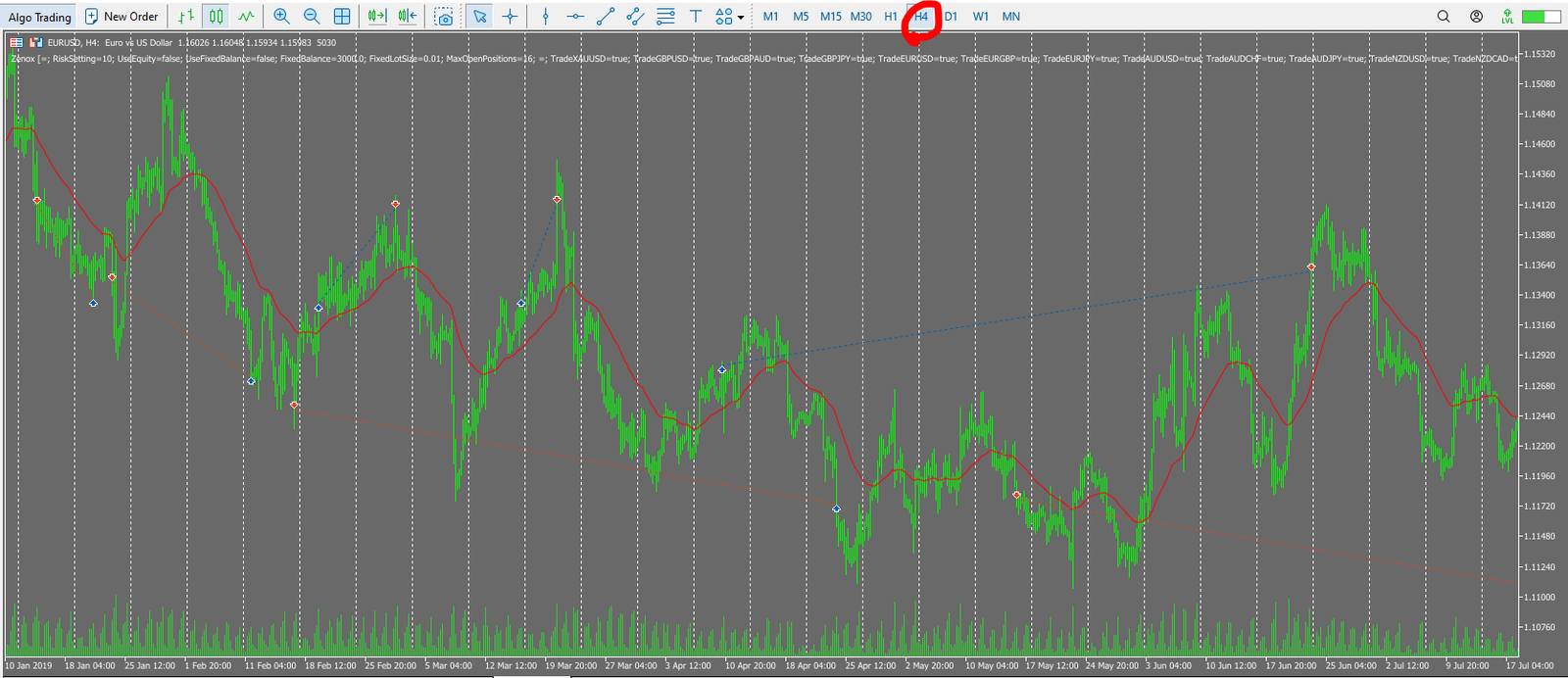Image resolution: width=1568 pixels, height=678 pixels.
Task: Click the '25 Jun 04:00' time axis label
Action: coord(1351,666)
